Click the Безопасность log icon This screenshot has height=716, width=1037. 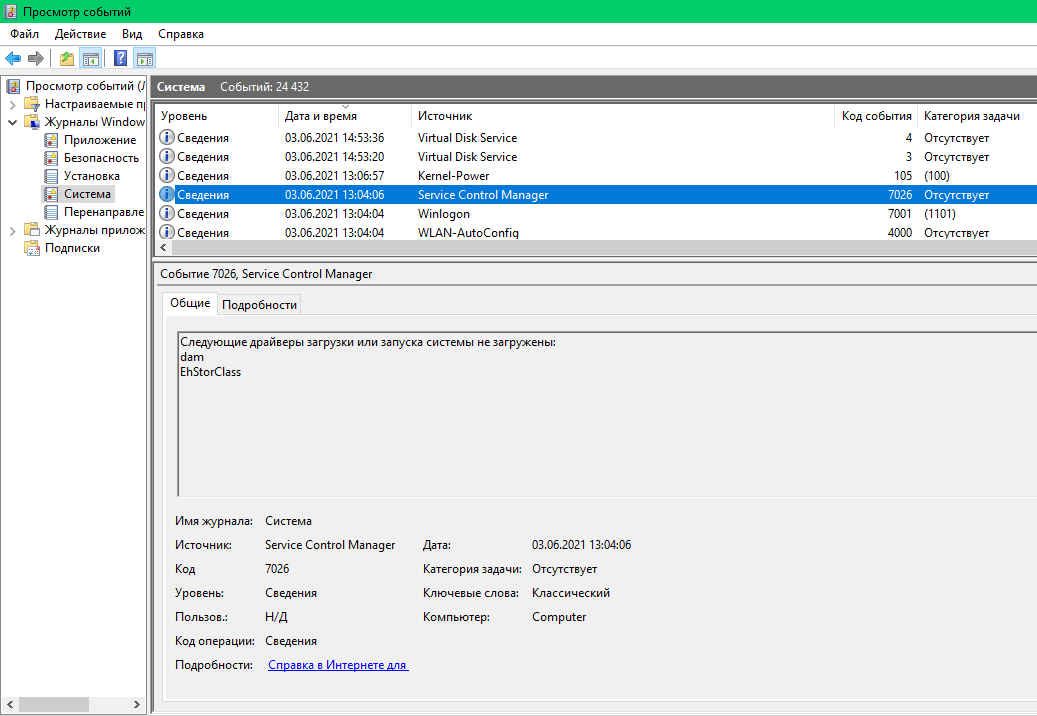(51, 158)
